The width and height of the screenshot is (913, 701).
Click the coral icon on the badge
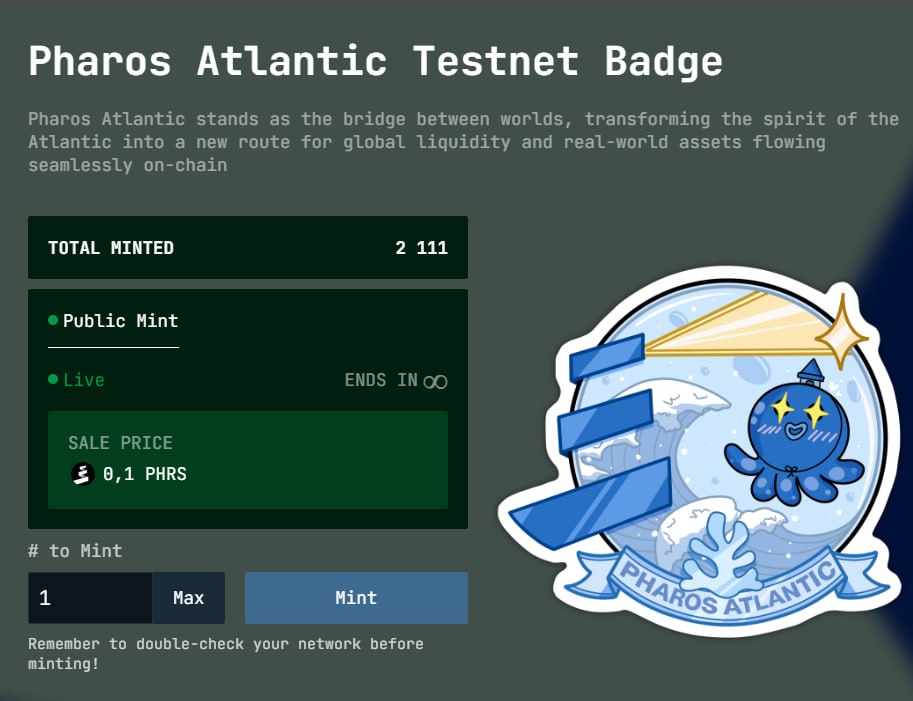pyautogui.click(x=722, y=553)
